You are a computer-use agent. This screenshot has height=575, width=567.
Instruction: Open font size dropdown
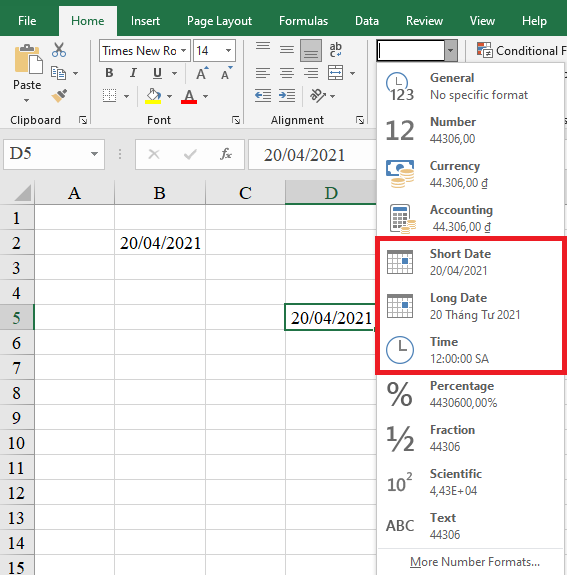pyautogui.click(x=228, y=50)
